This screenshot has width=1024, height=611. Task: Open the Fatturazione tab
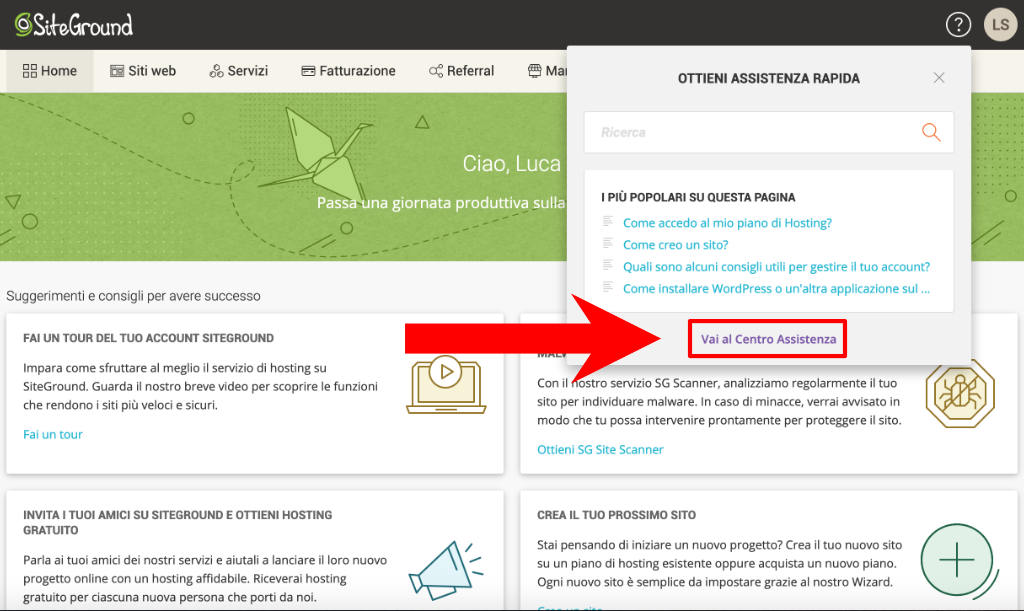[348, 70]
